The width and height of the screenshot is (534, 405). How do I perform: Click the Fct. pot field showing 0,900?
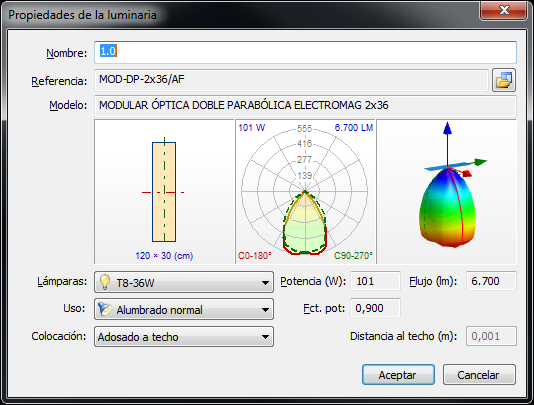[375, 308]
